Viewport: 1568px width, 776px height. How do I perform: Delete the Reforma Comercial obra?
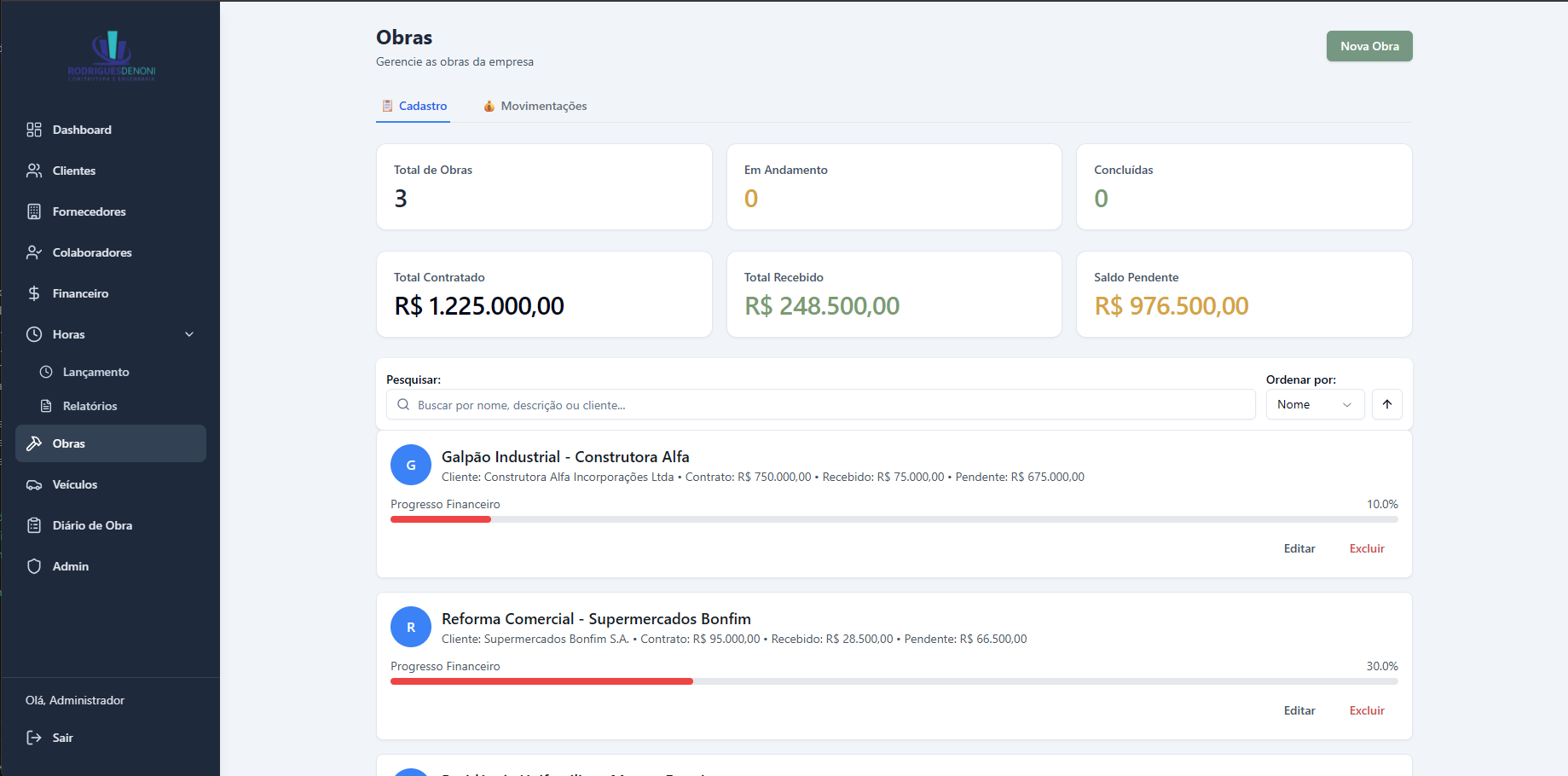[x=1366, y=710]
